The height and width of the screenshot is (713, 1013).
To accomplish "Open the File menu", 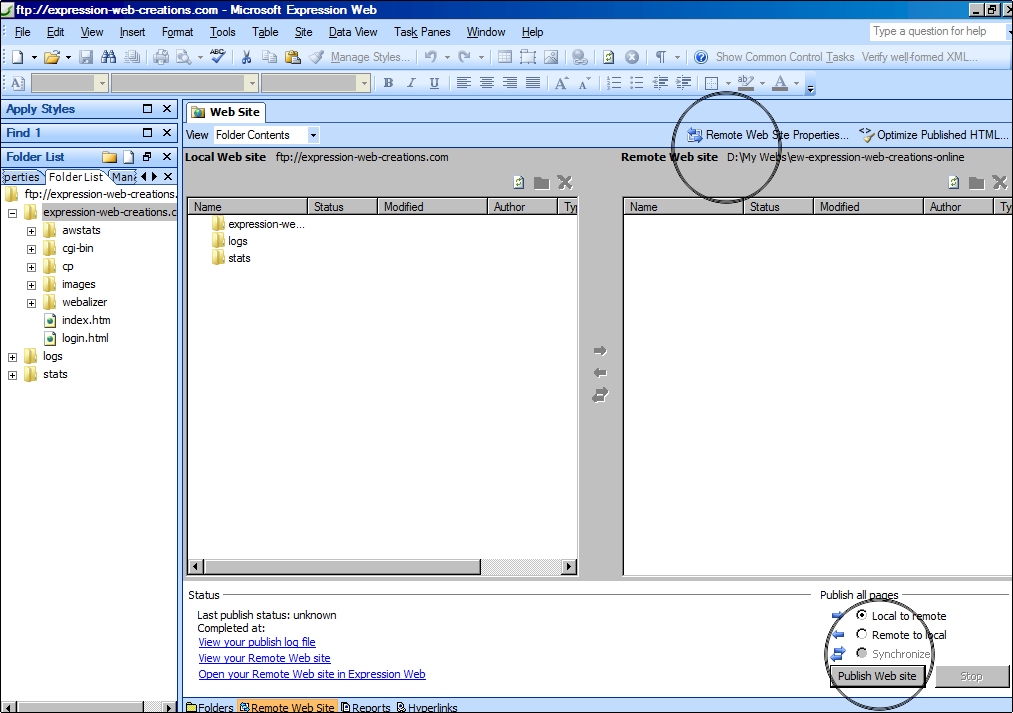I will (23, 32).
